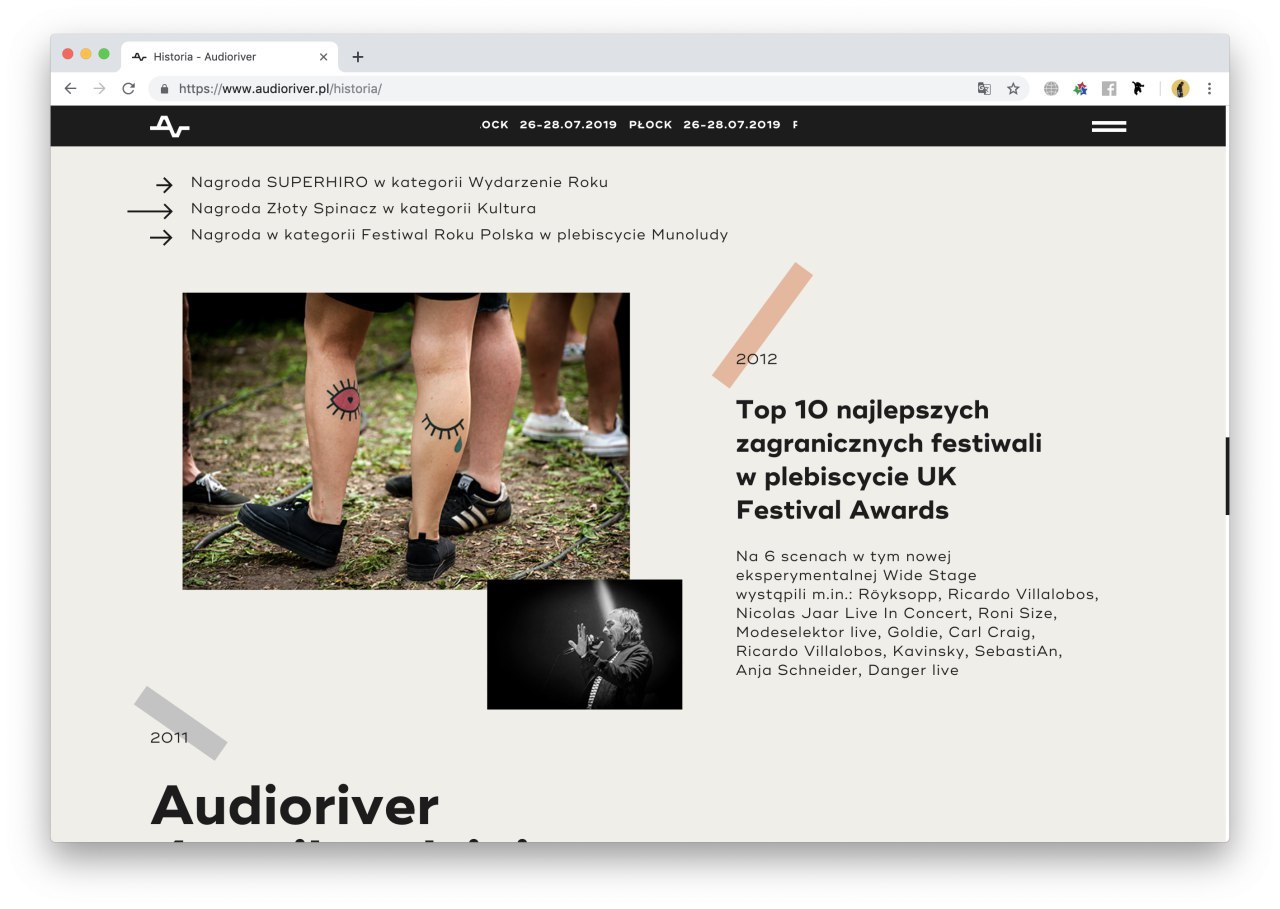Reload the page with the refresh icon
This screenshot has width=1280, height=909.
[x=128, y=88]
